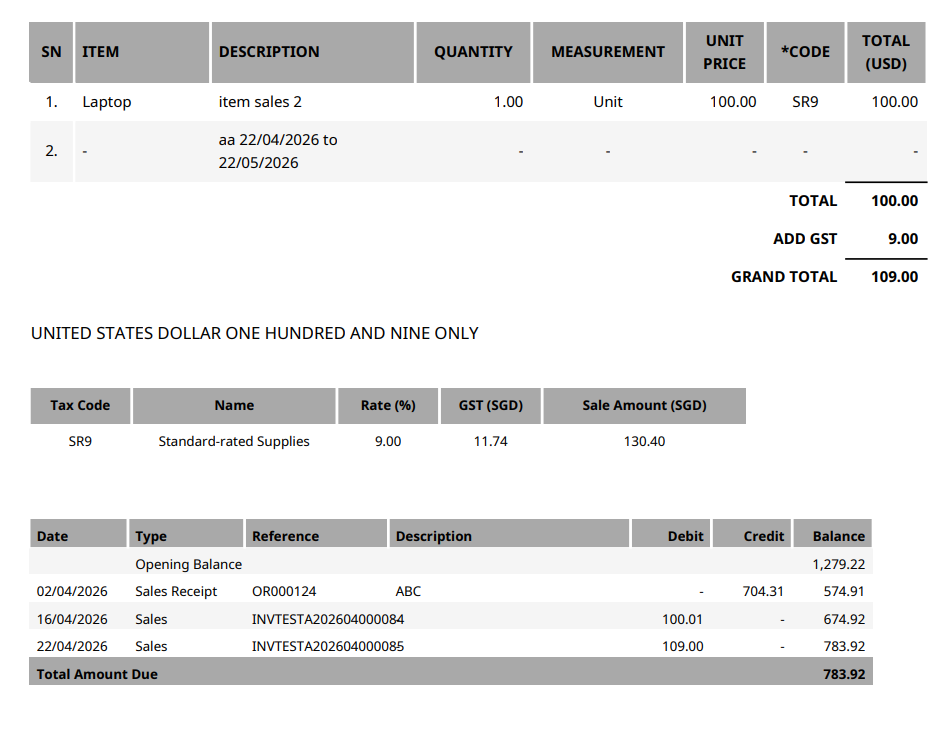Click the Standard-rated Supplies name cell
The height and width of the screenshot is (737, 947).
234,442
